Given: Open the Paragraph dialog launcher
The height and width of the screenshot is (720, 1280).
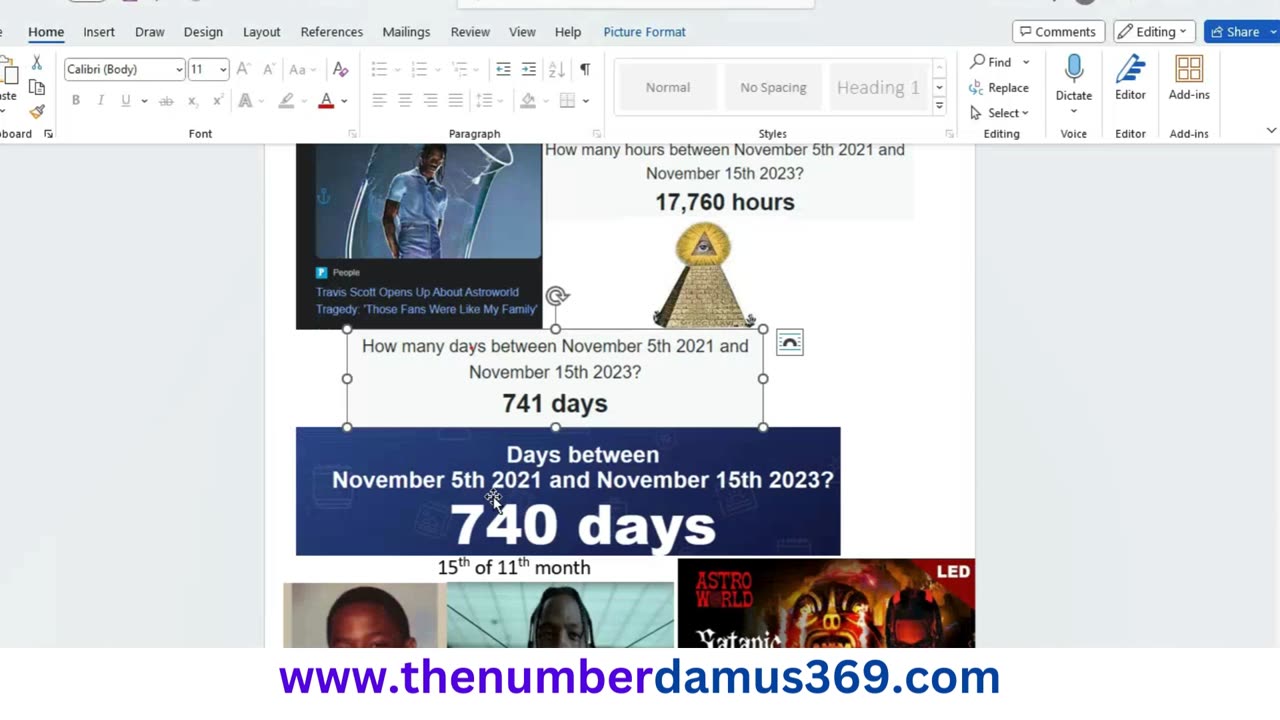Looking at the screenshot, I should point(597,134).
